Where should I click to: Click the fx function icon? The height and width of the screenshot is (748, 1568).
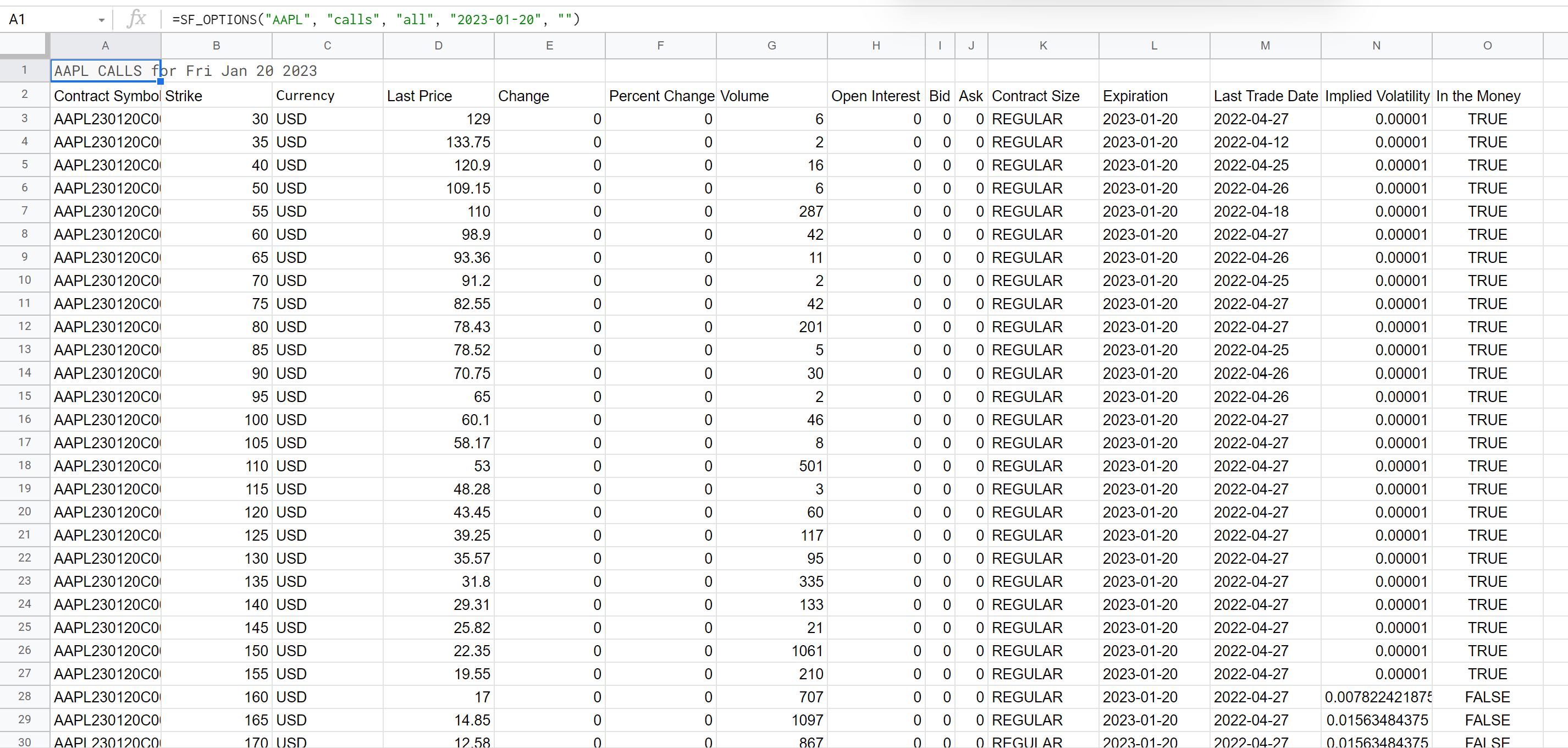[x=137, y=19]
